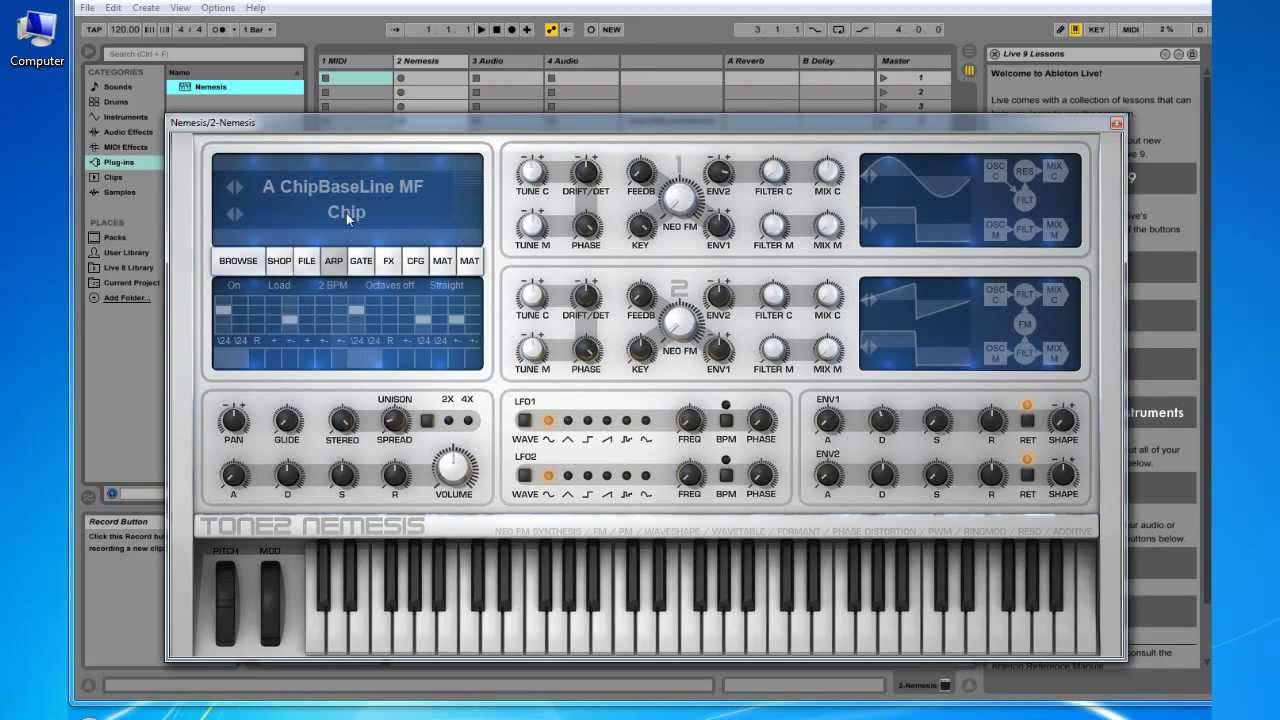This screenshot has height=720, width=1280.
Task: Click the Arrangement Record button in the transport
Action: point(512,29)
